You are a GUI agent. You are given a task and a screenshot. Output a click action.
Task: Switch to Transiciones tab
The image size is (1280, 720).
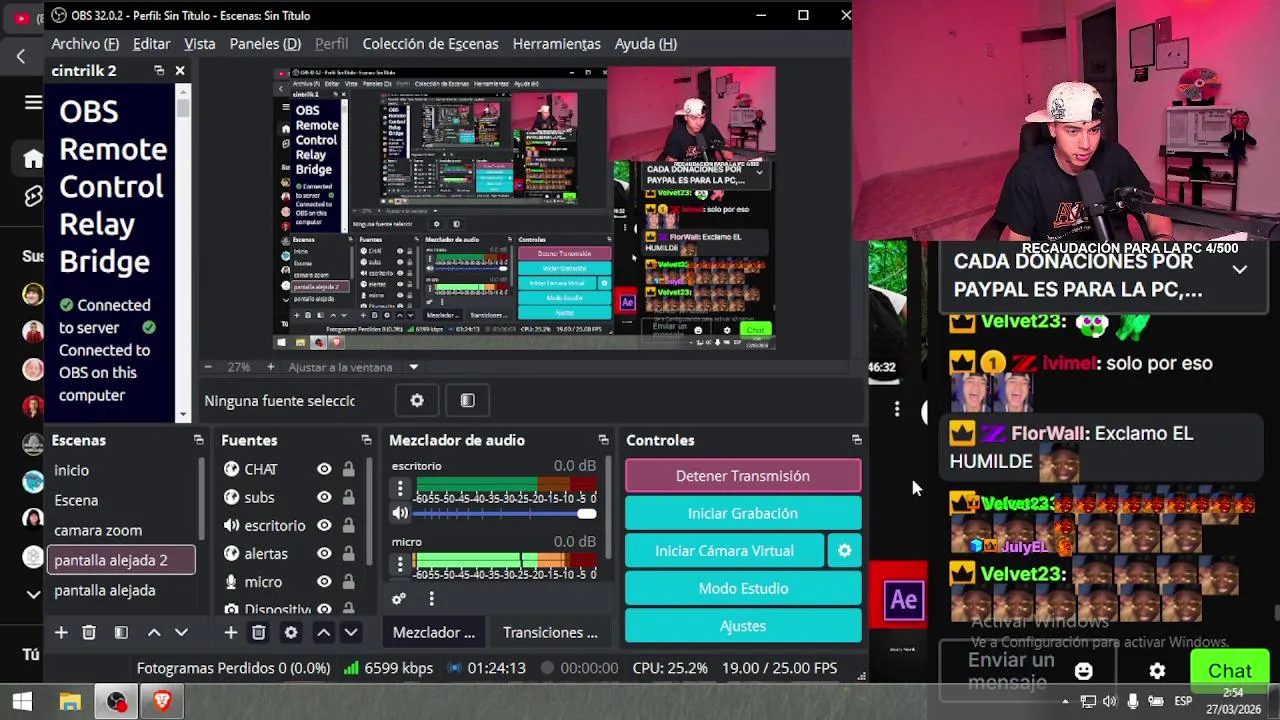click(x=550, y=632)
